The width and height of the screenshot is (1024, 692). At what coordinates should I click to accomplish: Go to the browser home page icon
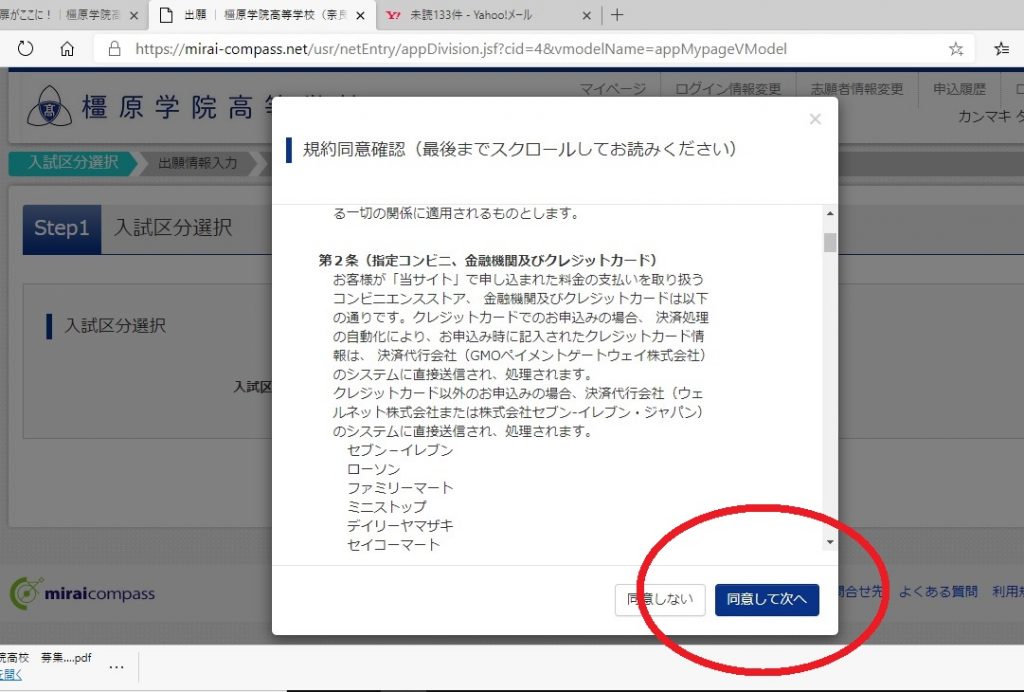coord(67,48)
